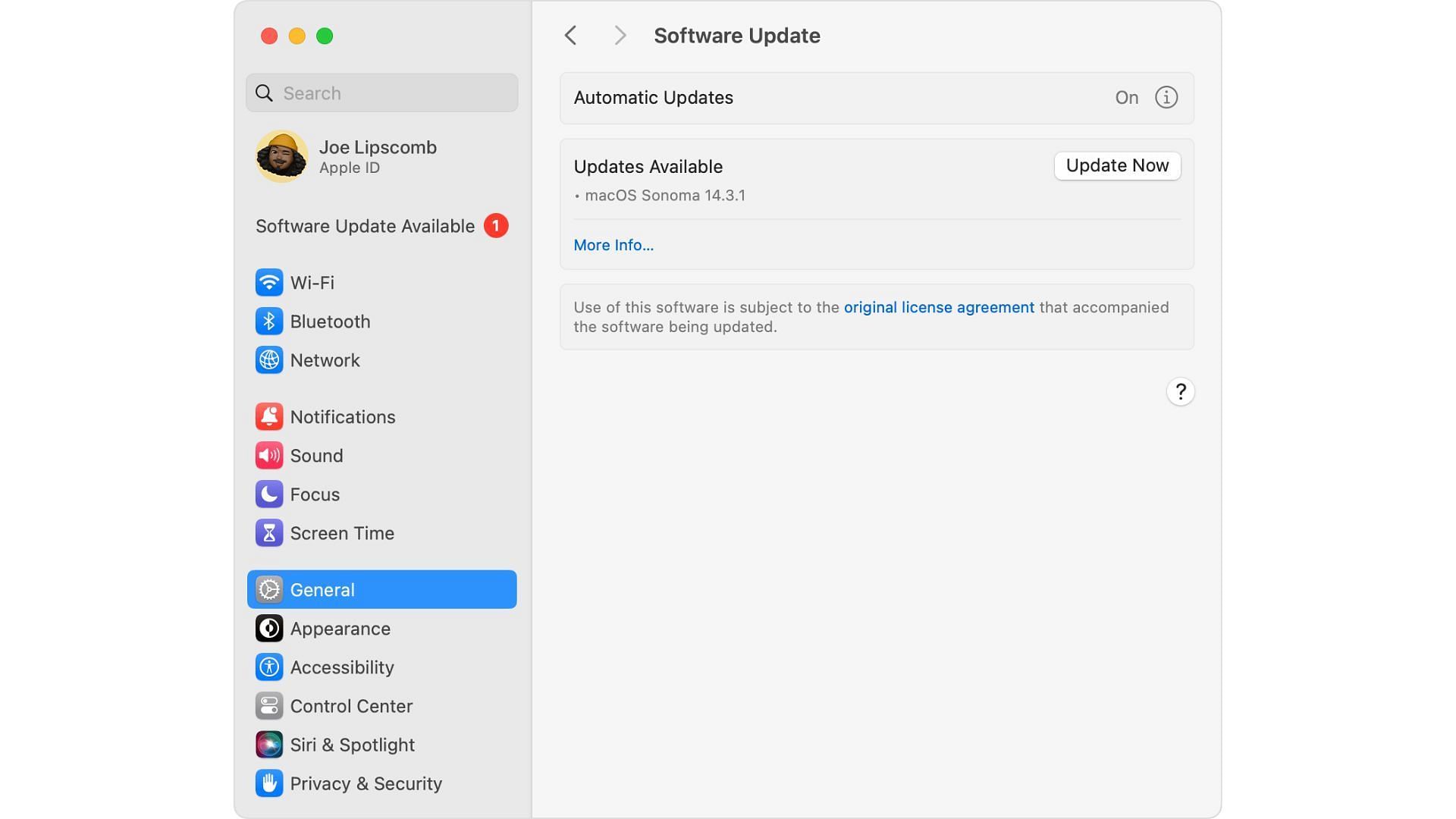Click the Appearance icon
The image size is (1456, 819).
click(x=268, y=629)
